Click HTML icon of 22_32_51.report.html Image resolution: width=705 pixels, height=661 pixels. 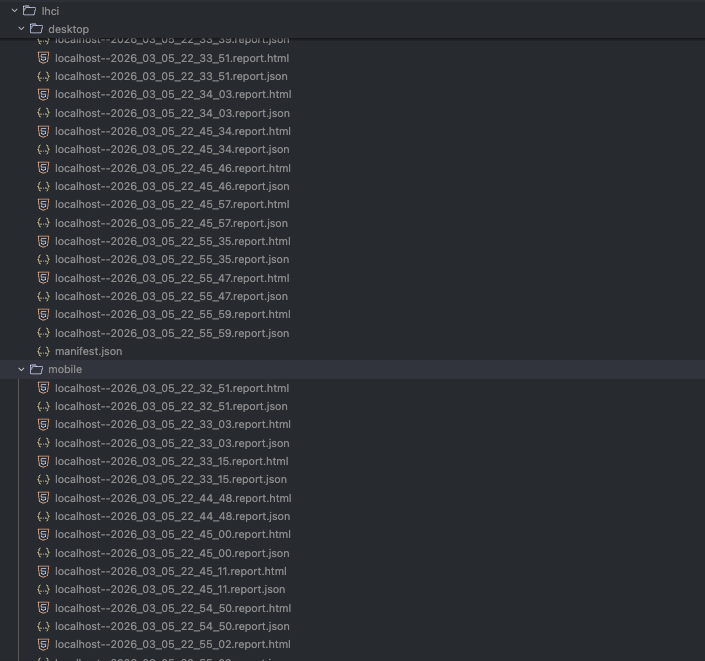pyautogui.click(x=43, y=388)
